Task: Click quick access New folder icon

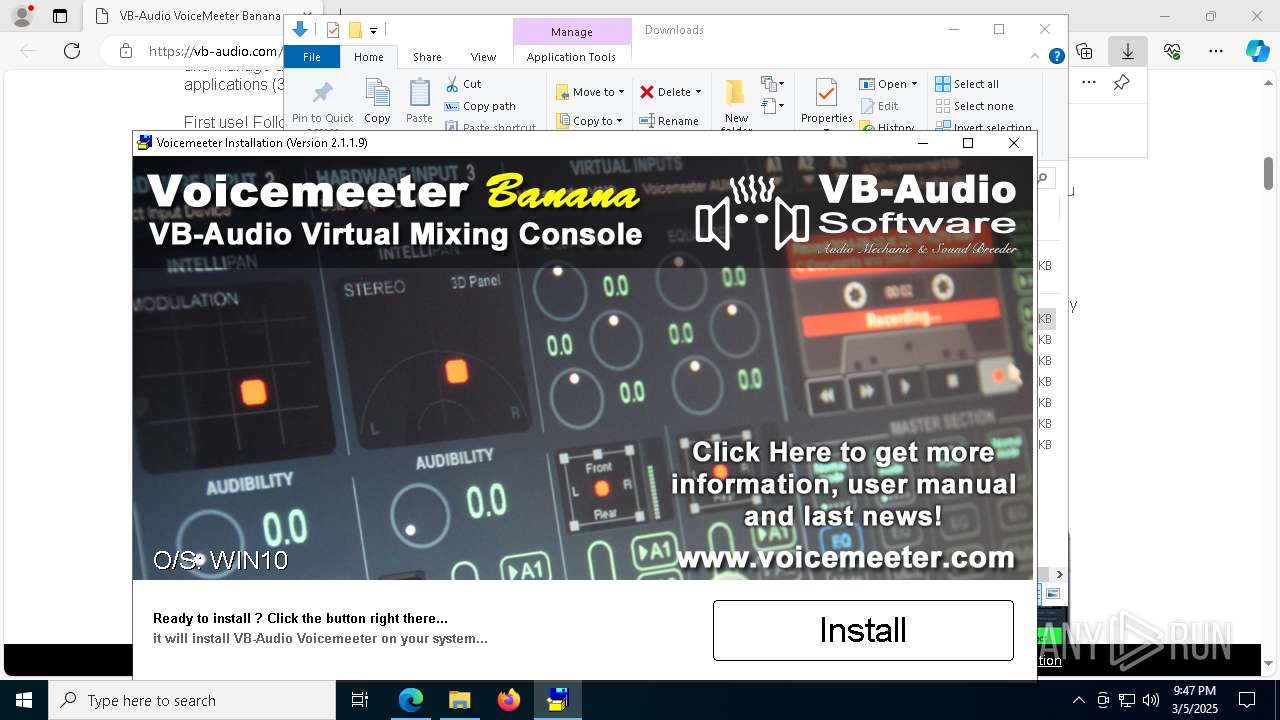Action: tap(354, 30)
